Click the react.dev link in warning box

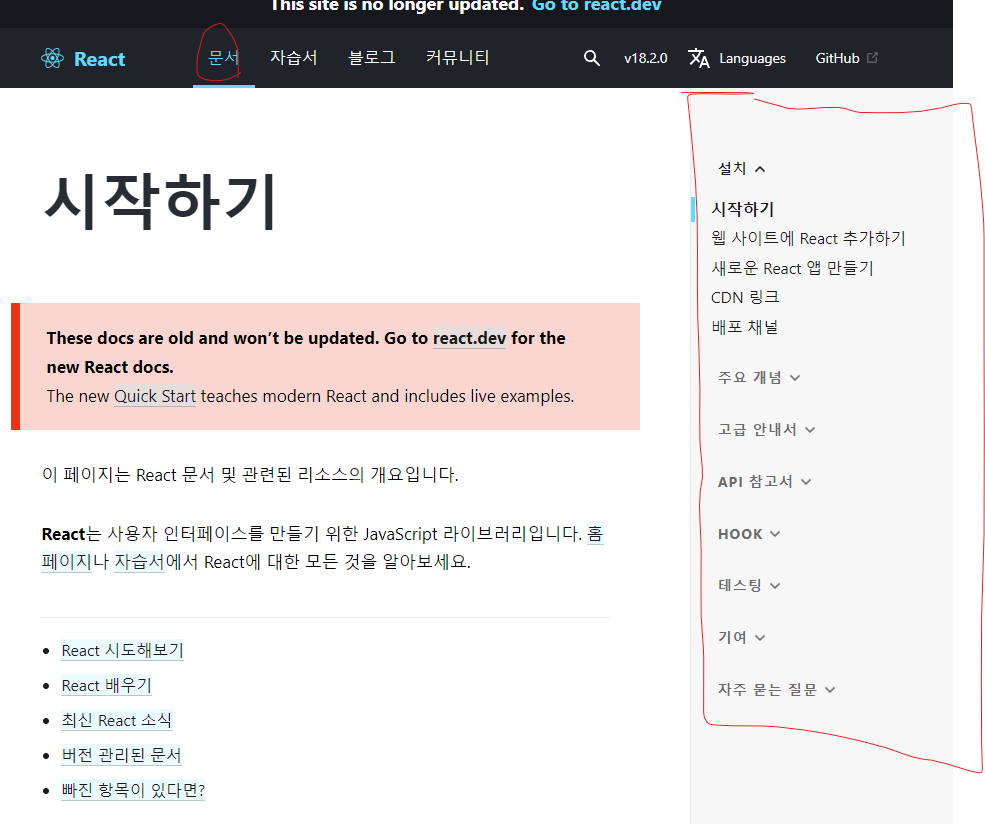(469, 338)
